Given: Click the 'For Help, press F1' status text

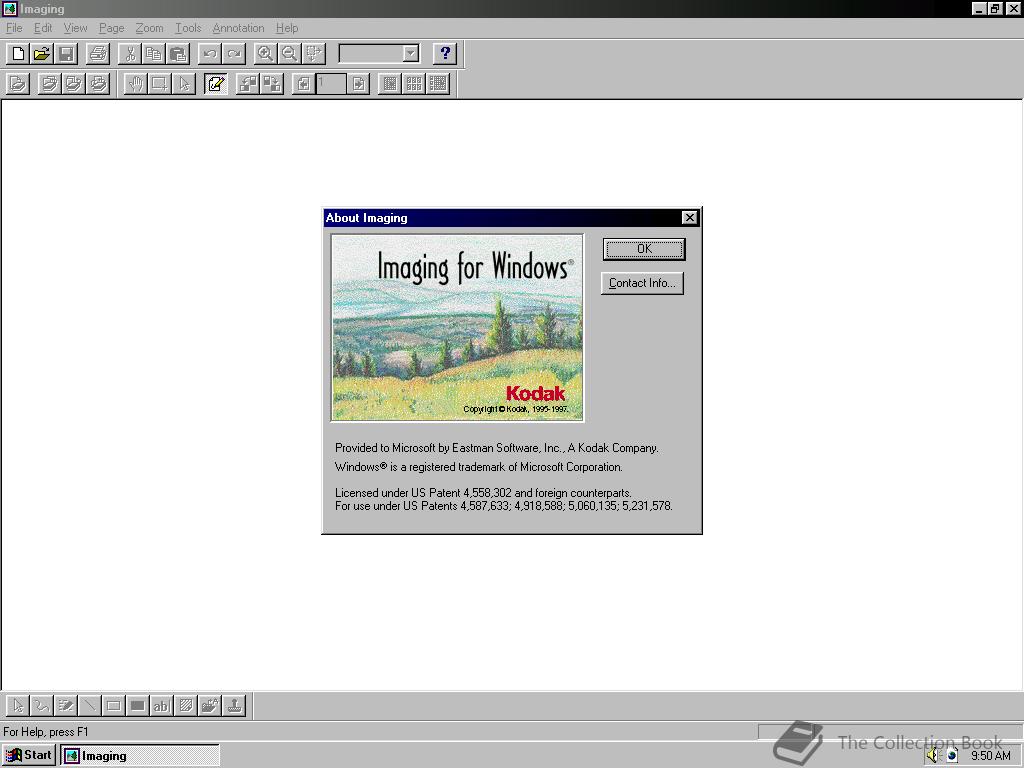Looking at the screenshot, I should coord(46,732).
